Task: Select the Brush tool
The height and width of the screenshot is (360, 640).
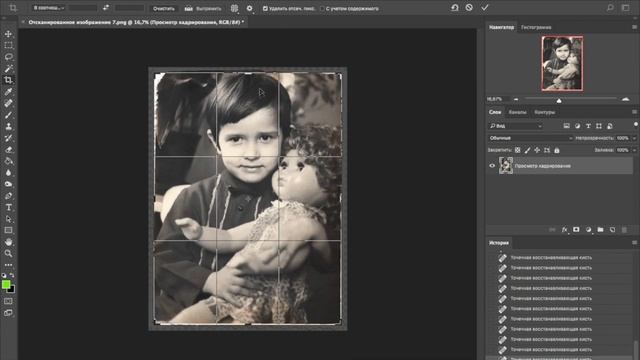Action: click(x=8, y=115)
